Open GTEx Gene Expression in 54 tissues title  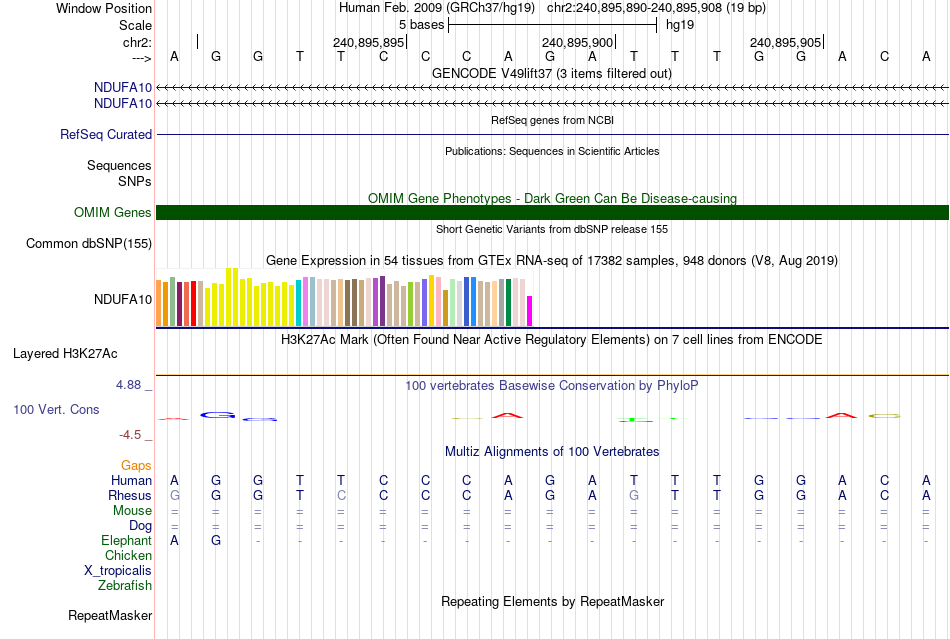point(552,260)
